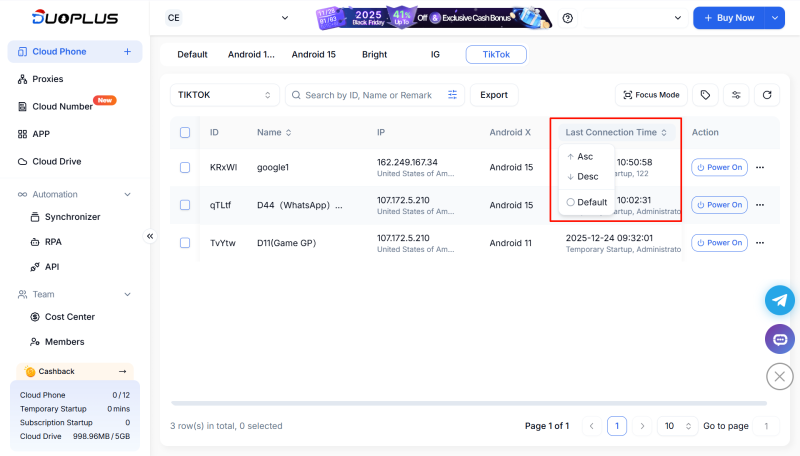Click the help question mark icon

click(568, 18)
